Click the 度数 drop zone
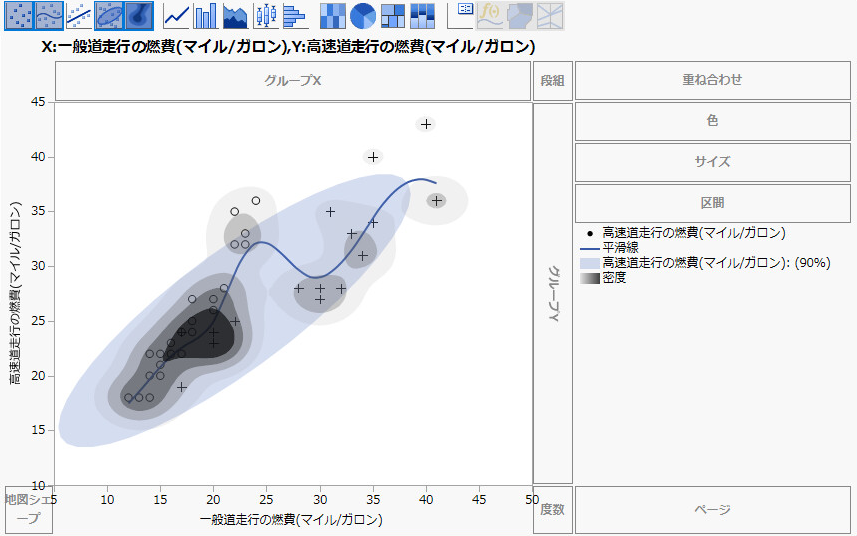This screenshot has height=536, width=857. tap(553, 510)
